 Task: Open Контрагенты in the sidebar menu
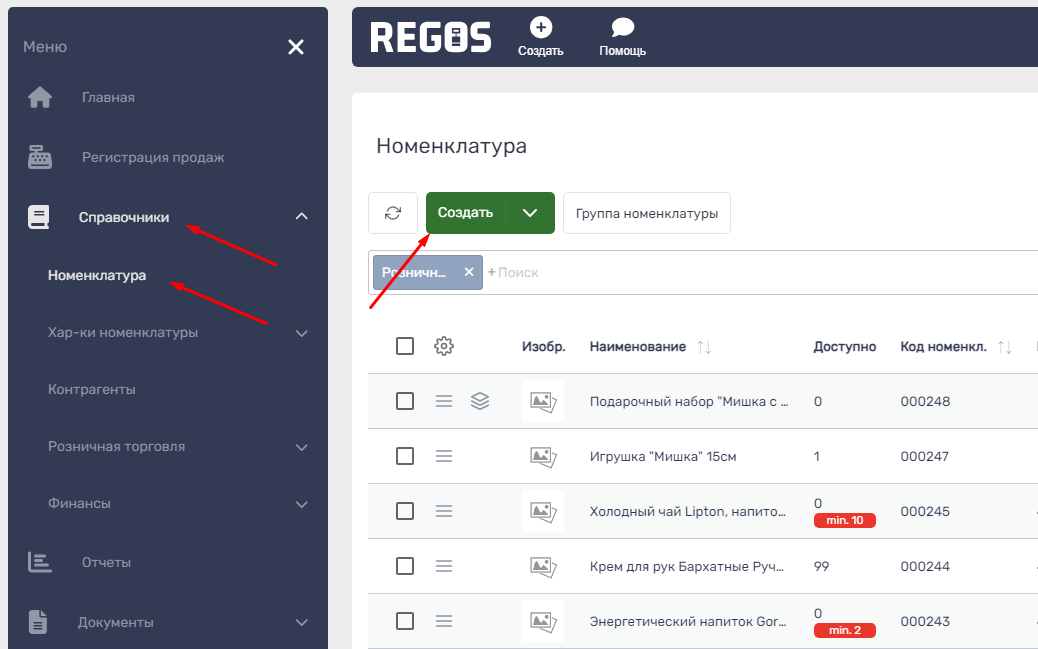[92, 389]
